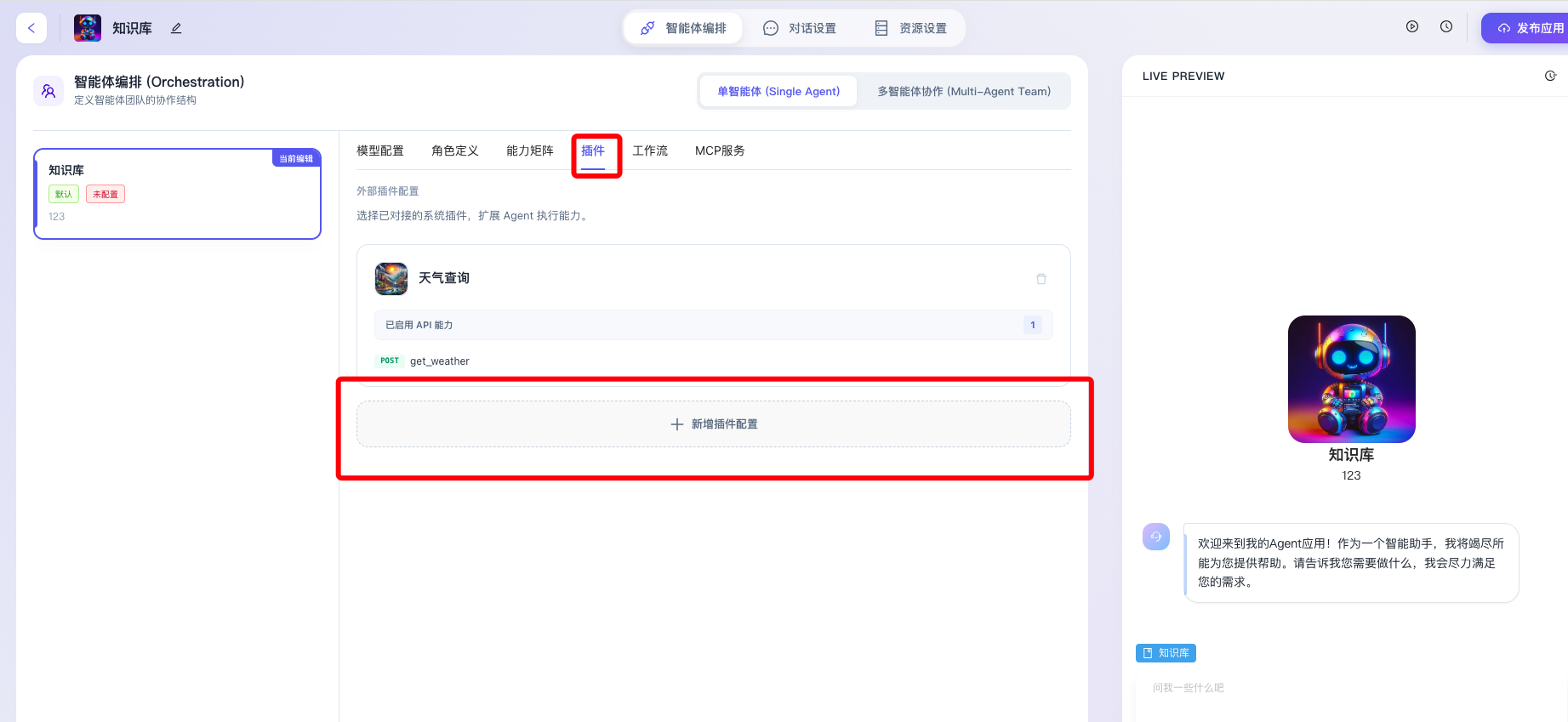Delete the 天气查询 plugin via trash icon
This screenshot has width=1568, height=722.
1041,279
